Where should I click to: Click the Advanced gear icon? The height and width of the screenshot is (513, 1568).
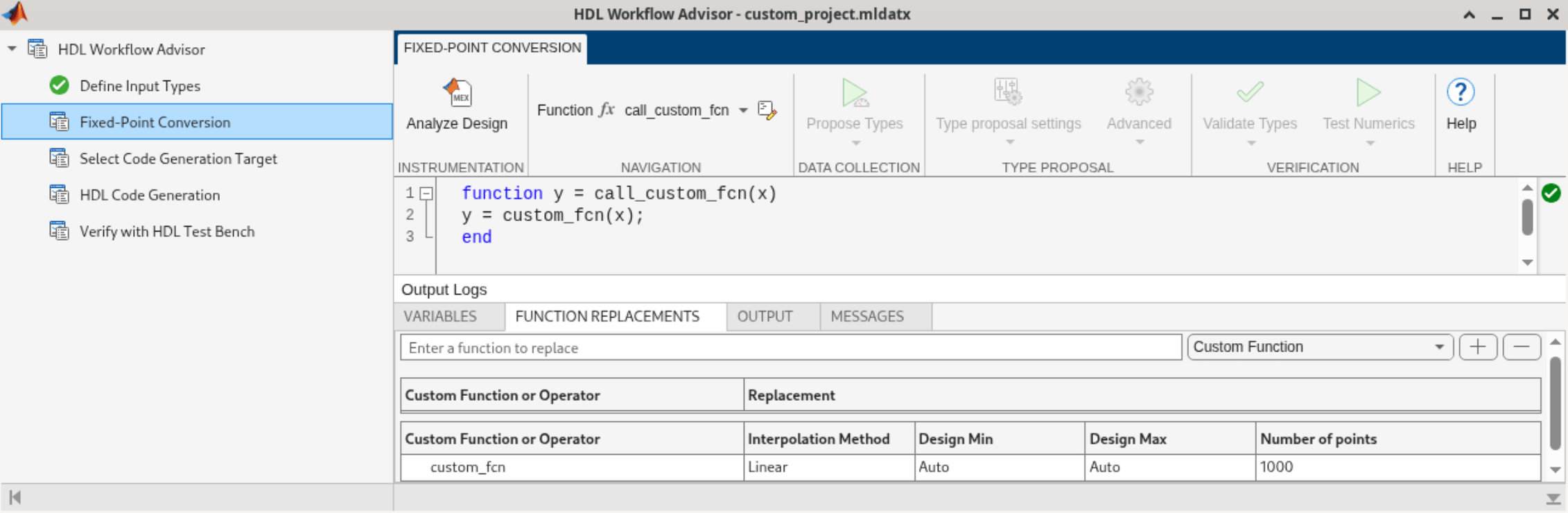pos(1139,92)
